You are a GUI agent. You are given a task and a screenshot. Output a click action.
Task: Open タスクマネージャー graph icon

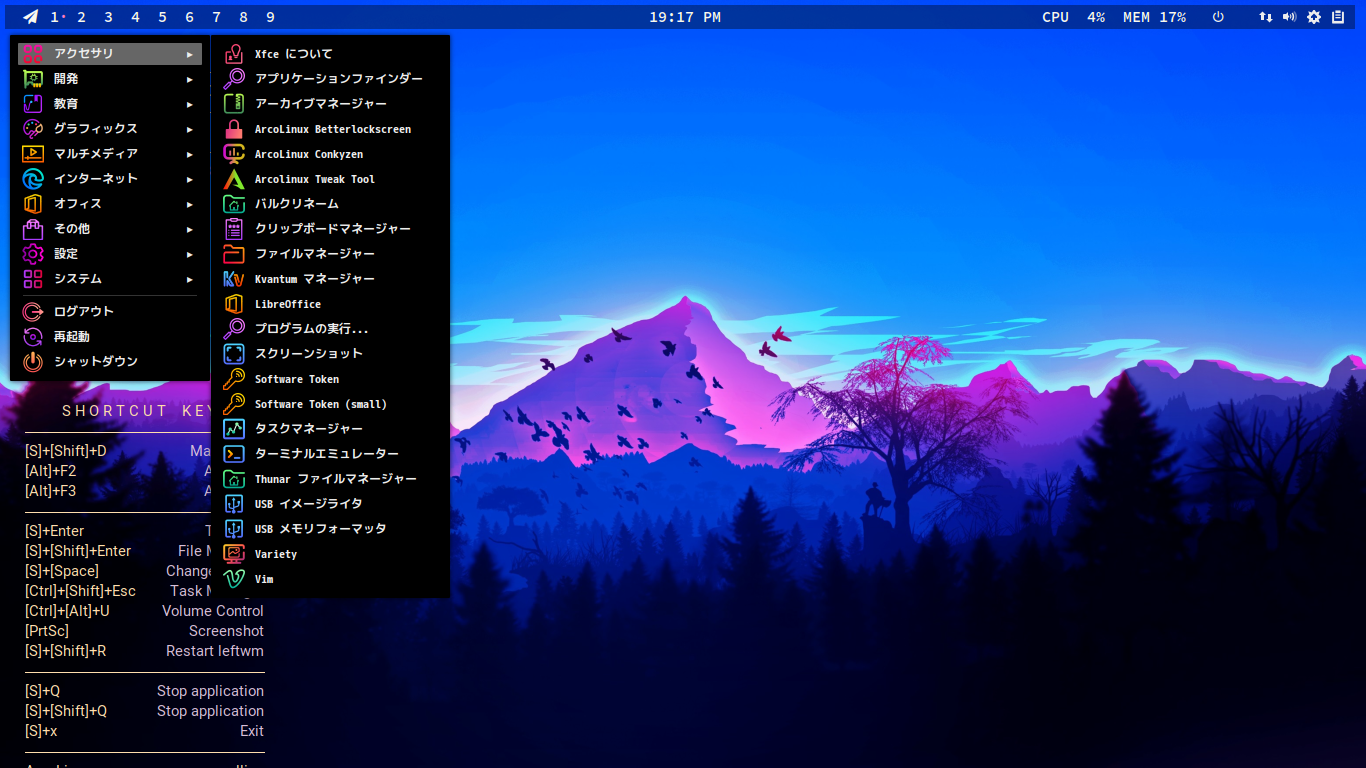point(234,429)
